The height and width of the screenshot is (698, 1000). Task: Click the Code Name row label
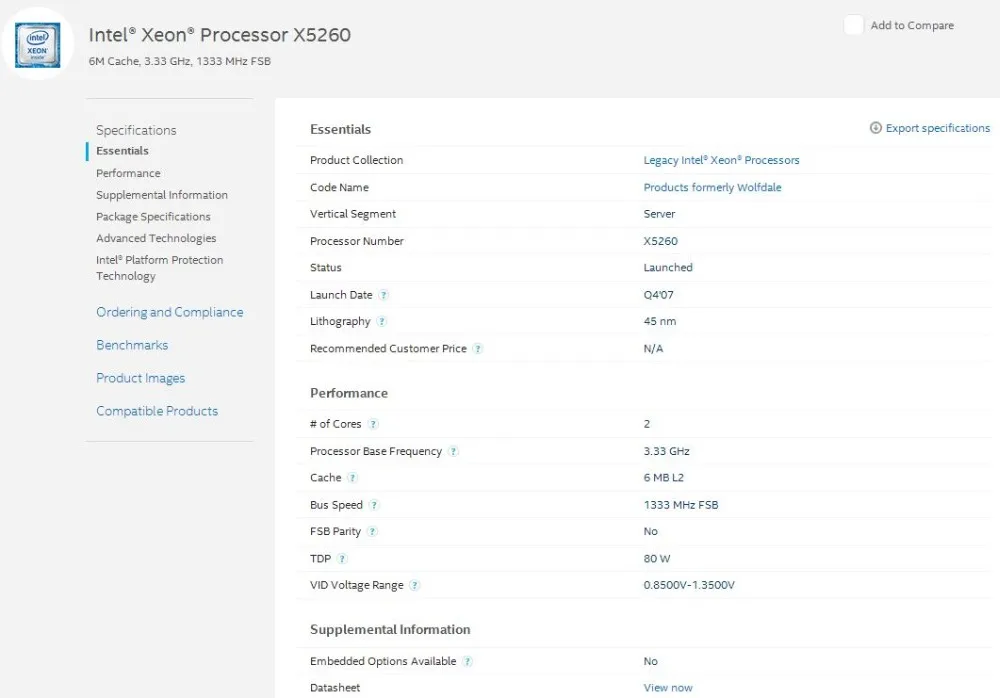tap(339, 187)
